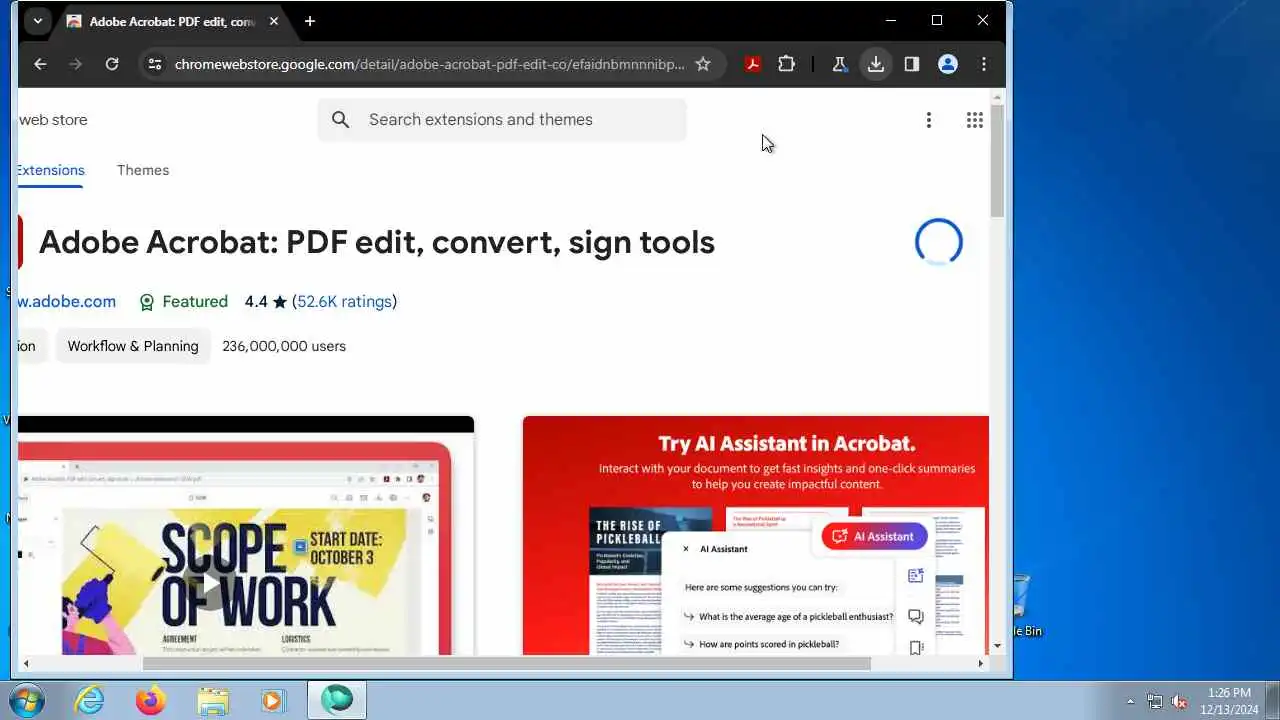Click the scroll up arrow
1280x720 pixels.
coord(997,96)
